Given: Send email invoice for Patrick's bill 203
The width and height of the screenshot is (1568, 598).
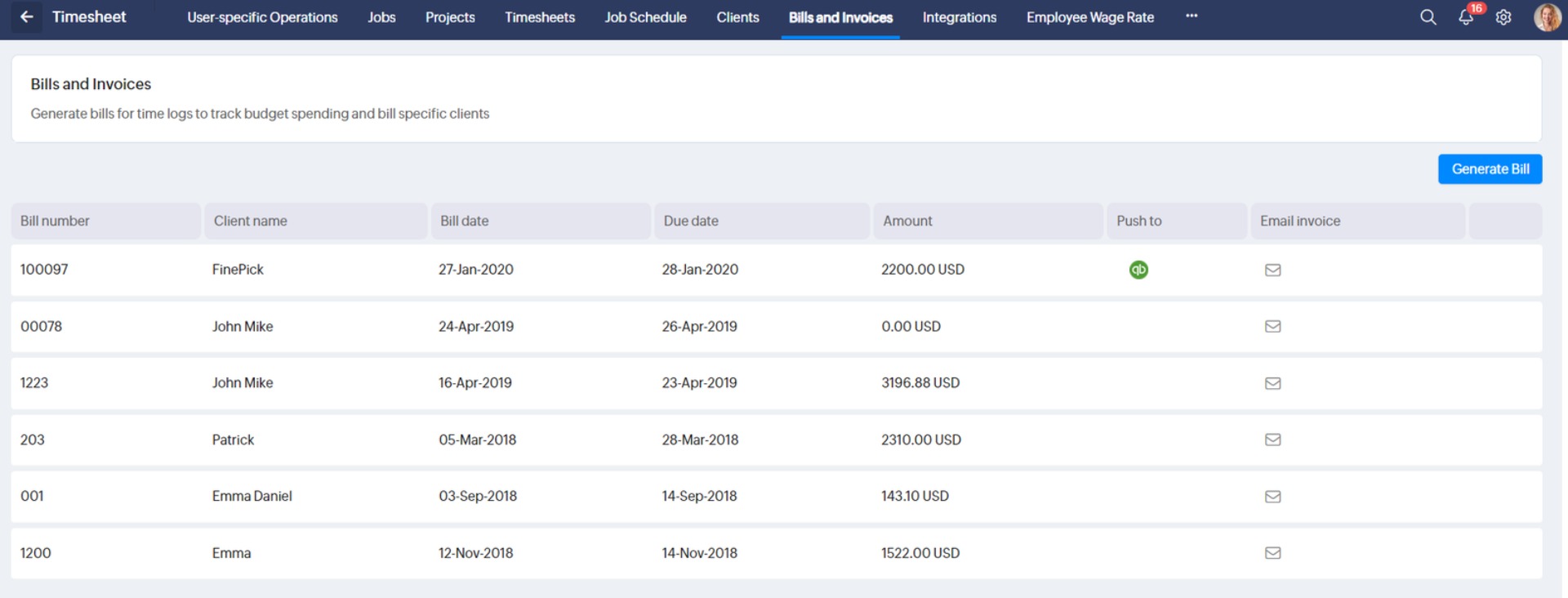Looking at the screenshot, I should pyautogui.click(x=1272, y=440).
